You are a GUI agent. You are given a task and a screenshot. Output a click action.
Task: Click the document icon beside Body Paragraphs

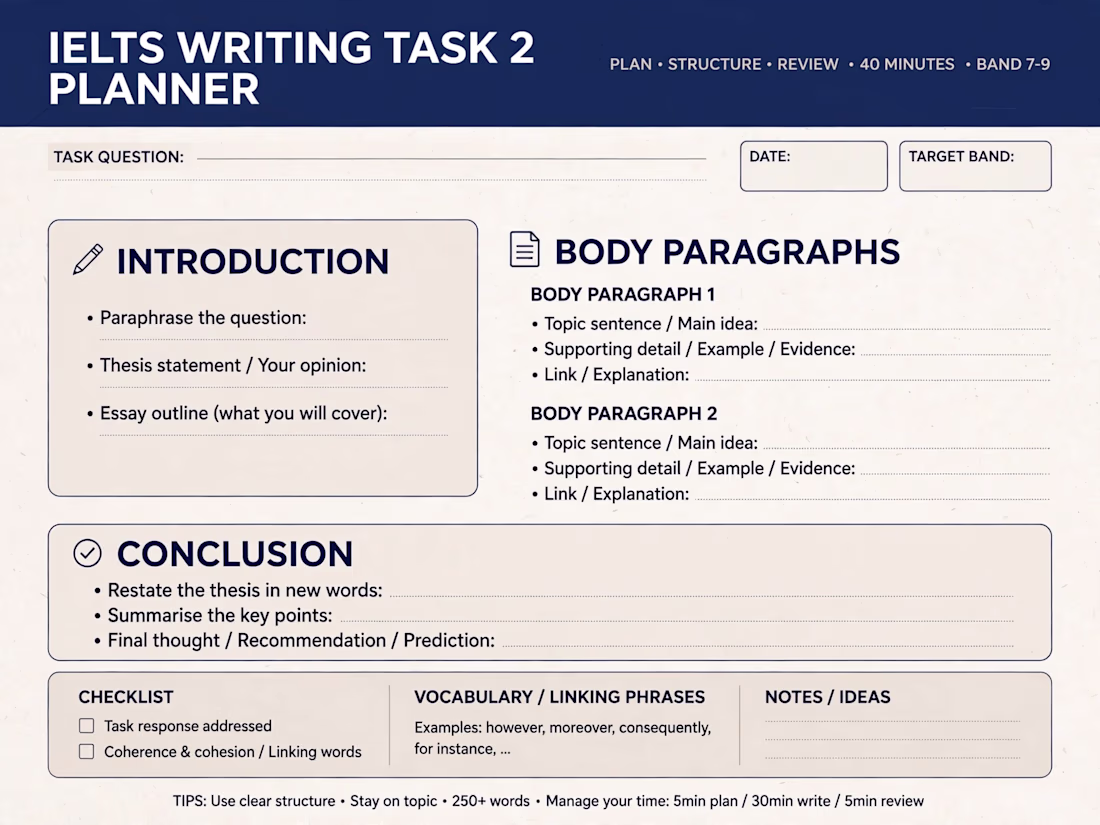pos(525,249)
